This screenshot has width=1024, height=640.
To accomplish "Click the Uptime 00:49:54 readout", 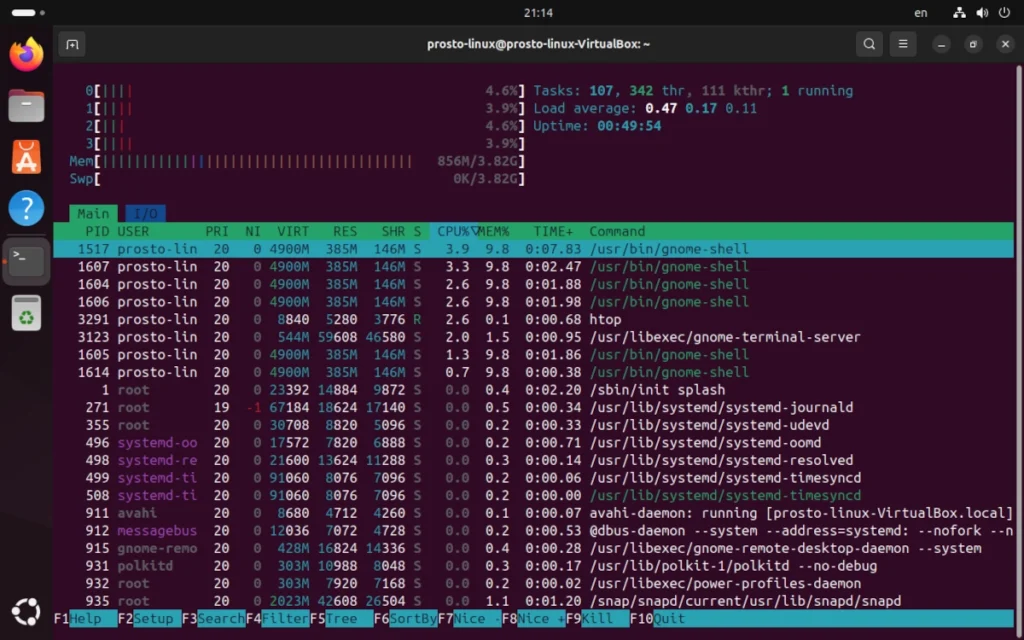I will point(598,126).
